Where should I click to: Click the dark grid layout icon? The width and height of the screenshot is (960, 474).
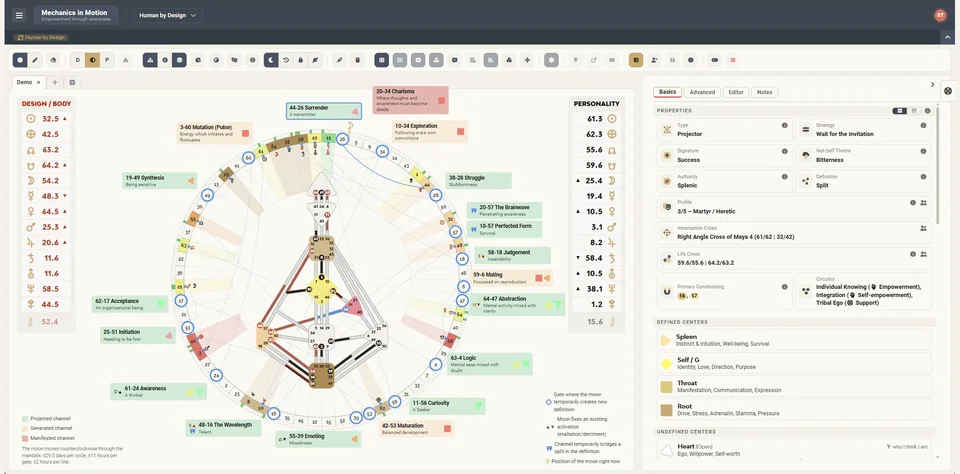tap(382, 60)
